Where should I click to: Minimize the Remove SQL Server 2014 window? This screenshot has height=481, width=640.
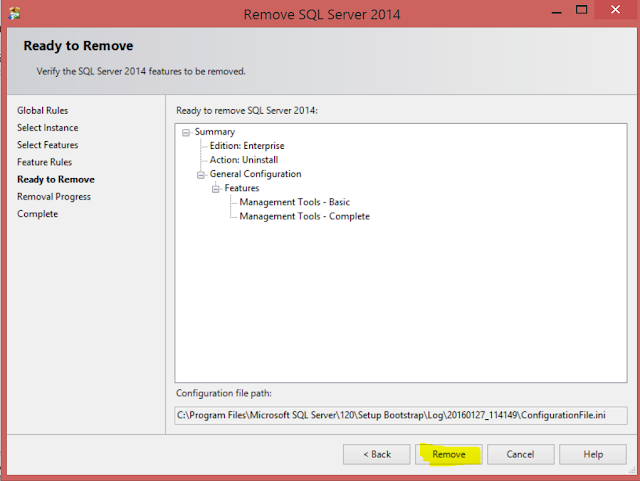pos(556,11)
